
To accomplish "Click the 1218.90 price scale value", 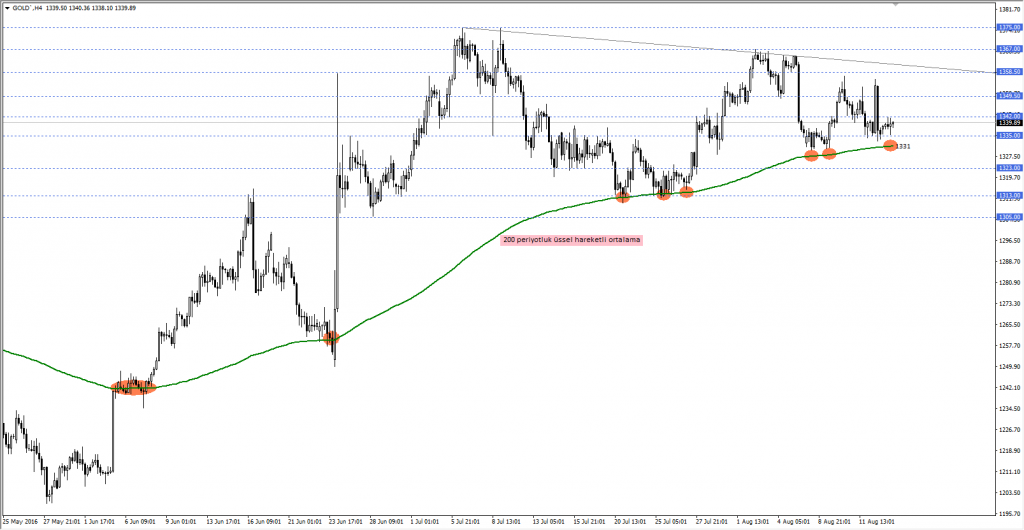I will pos(1010,451).
